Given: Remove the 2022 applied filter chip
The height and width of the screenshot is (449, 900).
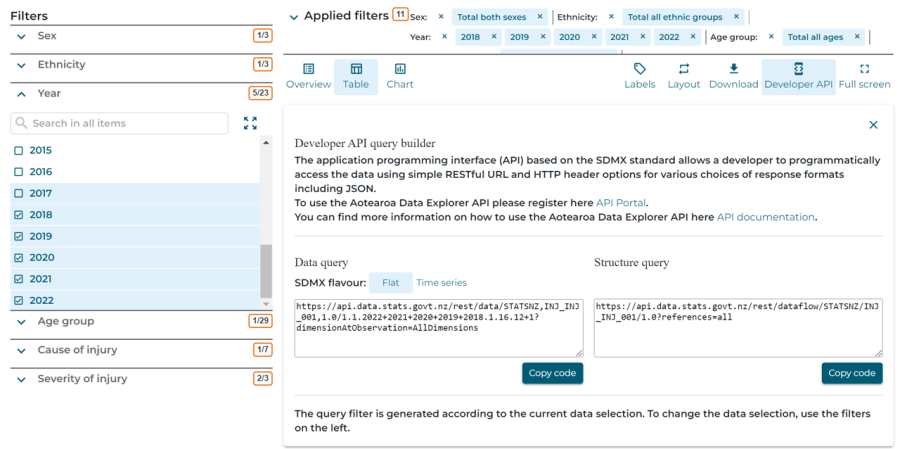Looking at the screenshot, I should [693, 37].
